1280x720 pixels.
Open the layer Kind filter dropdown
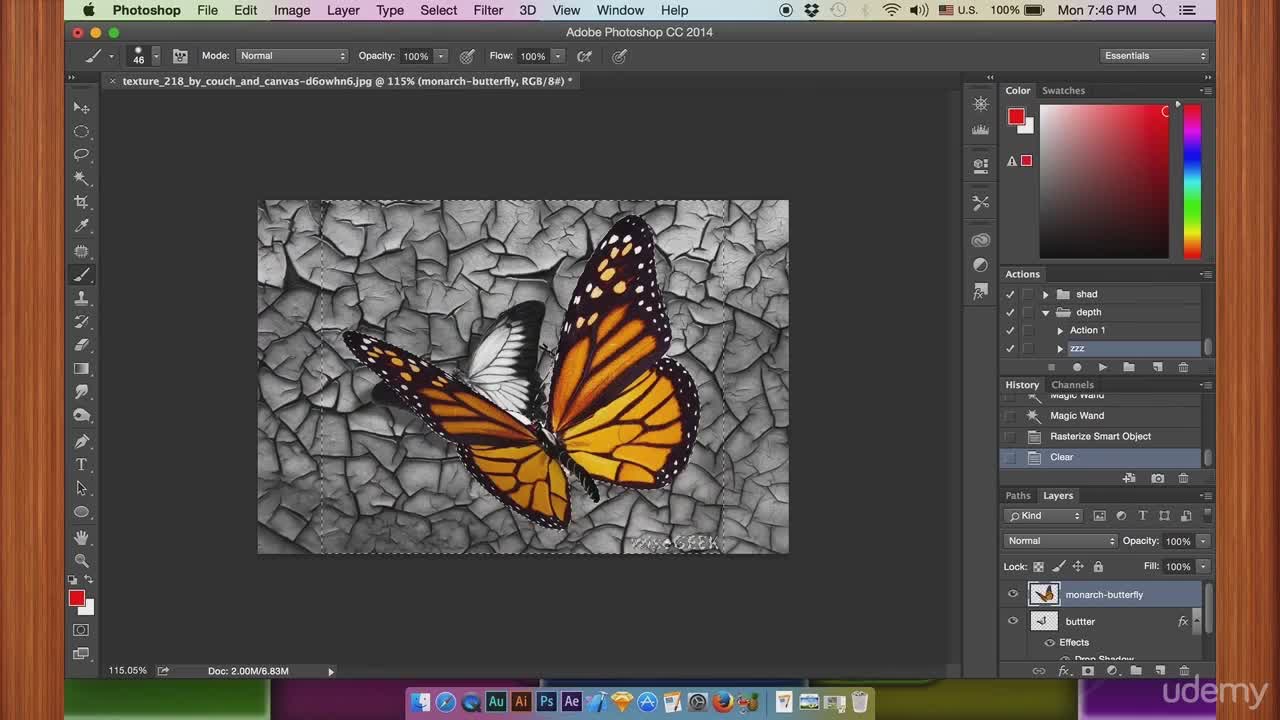(x=1044, y=516)
